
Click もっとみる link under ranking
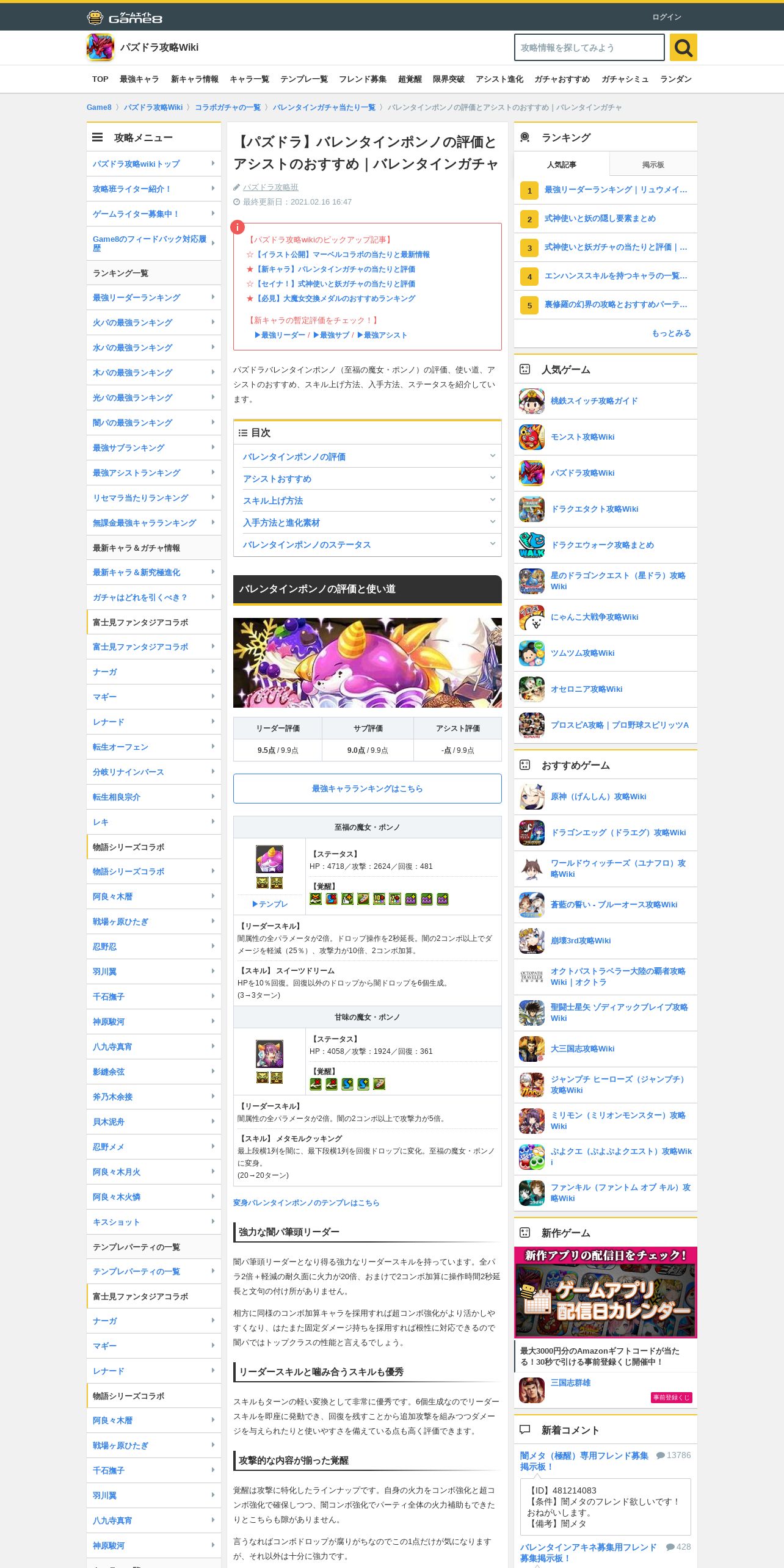point(671,333)
